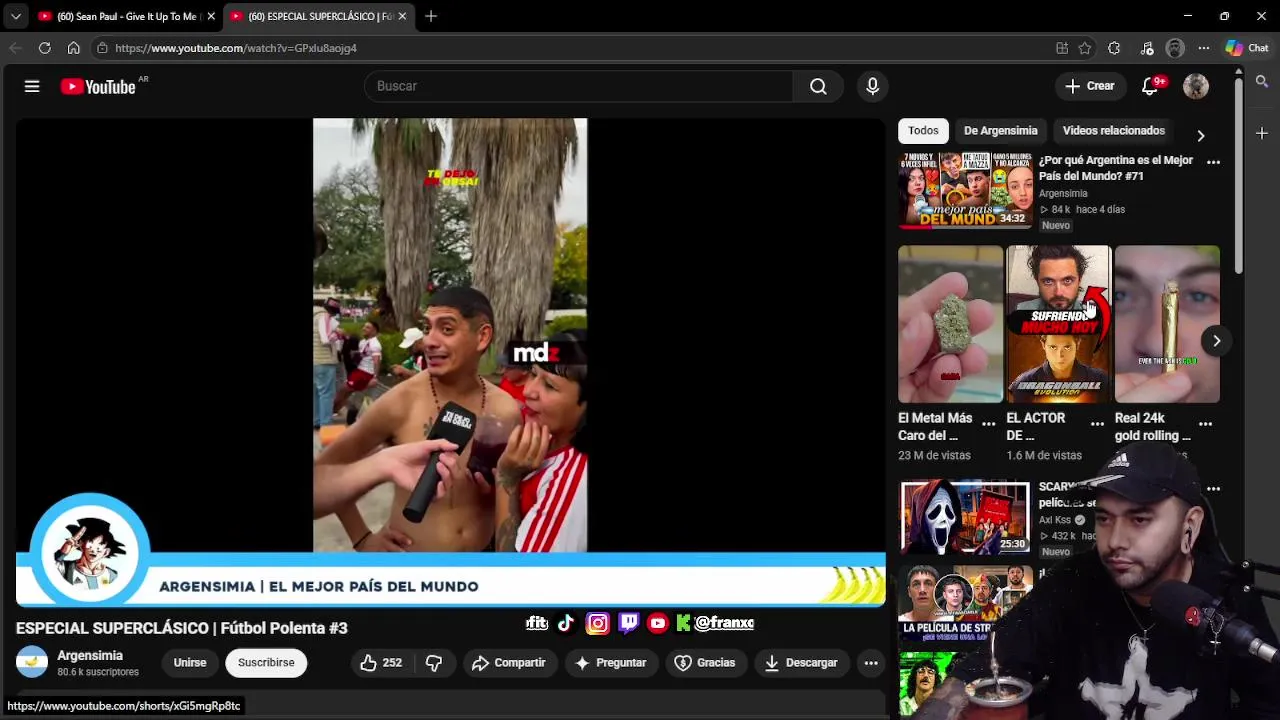Viewport: 1280px width, 720px height.
Task: Click 'Argensimia' under the recommended video title
Action: click(1063, 194)
